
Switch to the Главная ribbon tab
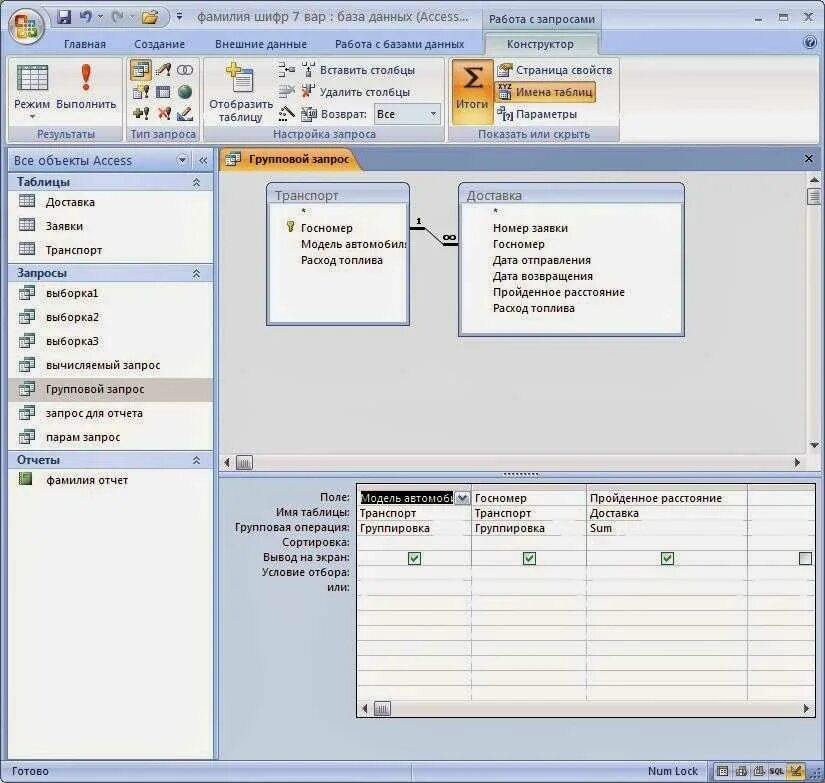pos(85,44)
